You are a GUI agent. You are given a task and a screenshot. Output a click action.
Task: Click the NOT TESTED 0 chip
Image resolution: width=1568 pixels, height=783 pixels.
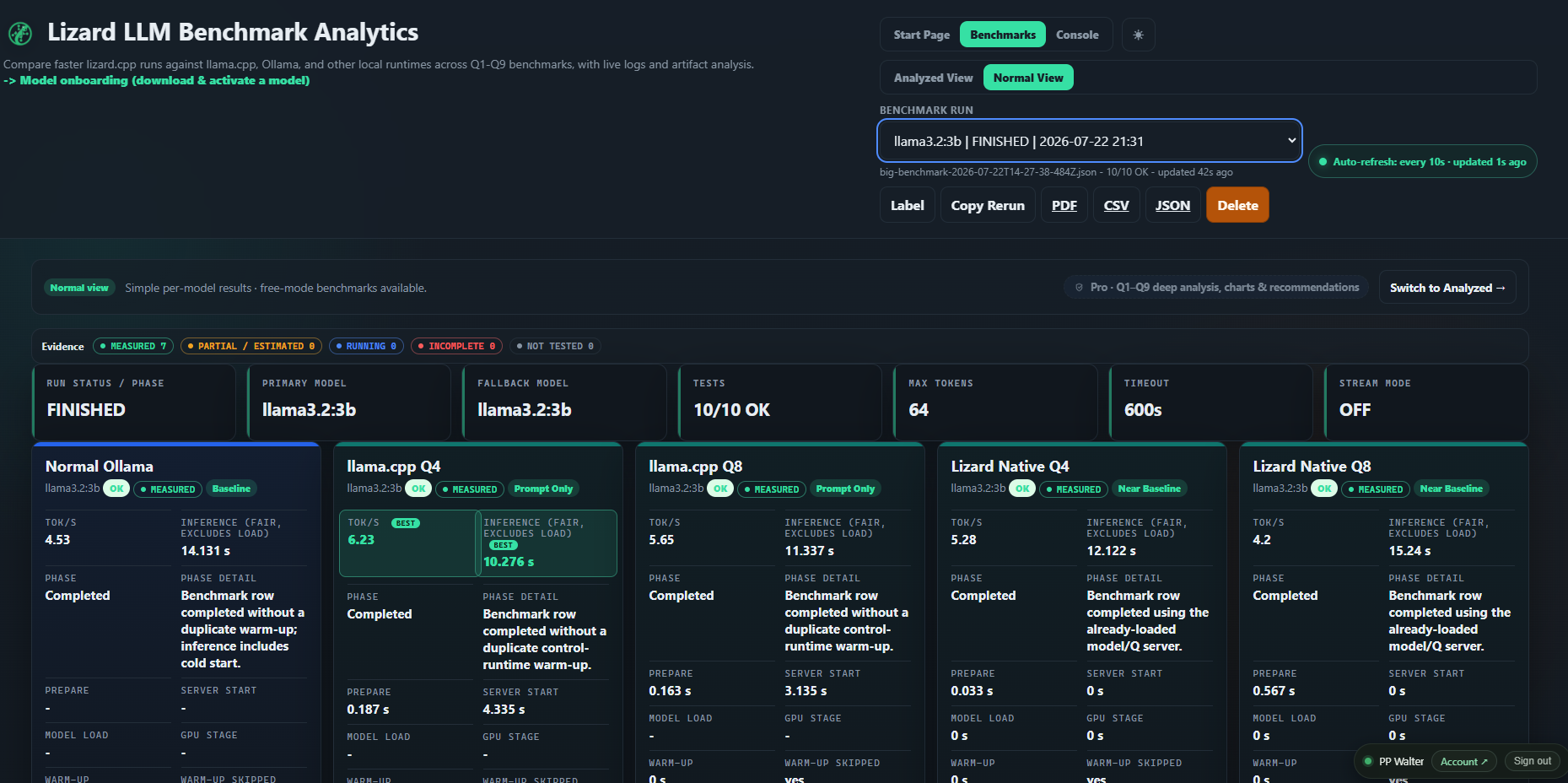pyautogui.click(x=555, y=346)
